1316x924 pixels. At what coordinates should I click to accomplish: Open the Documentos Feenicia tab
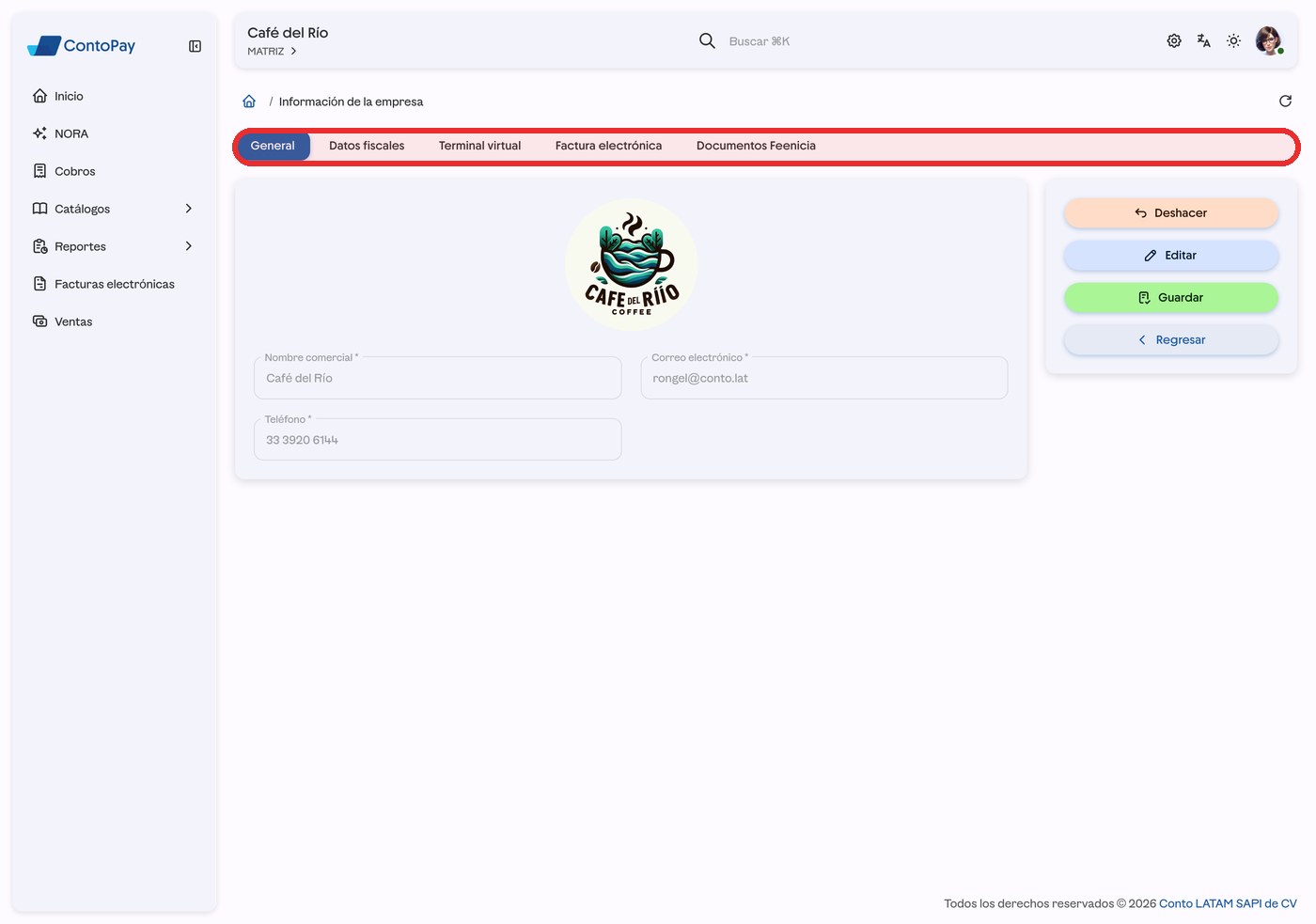click(x=756, y=146)
